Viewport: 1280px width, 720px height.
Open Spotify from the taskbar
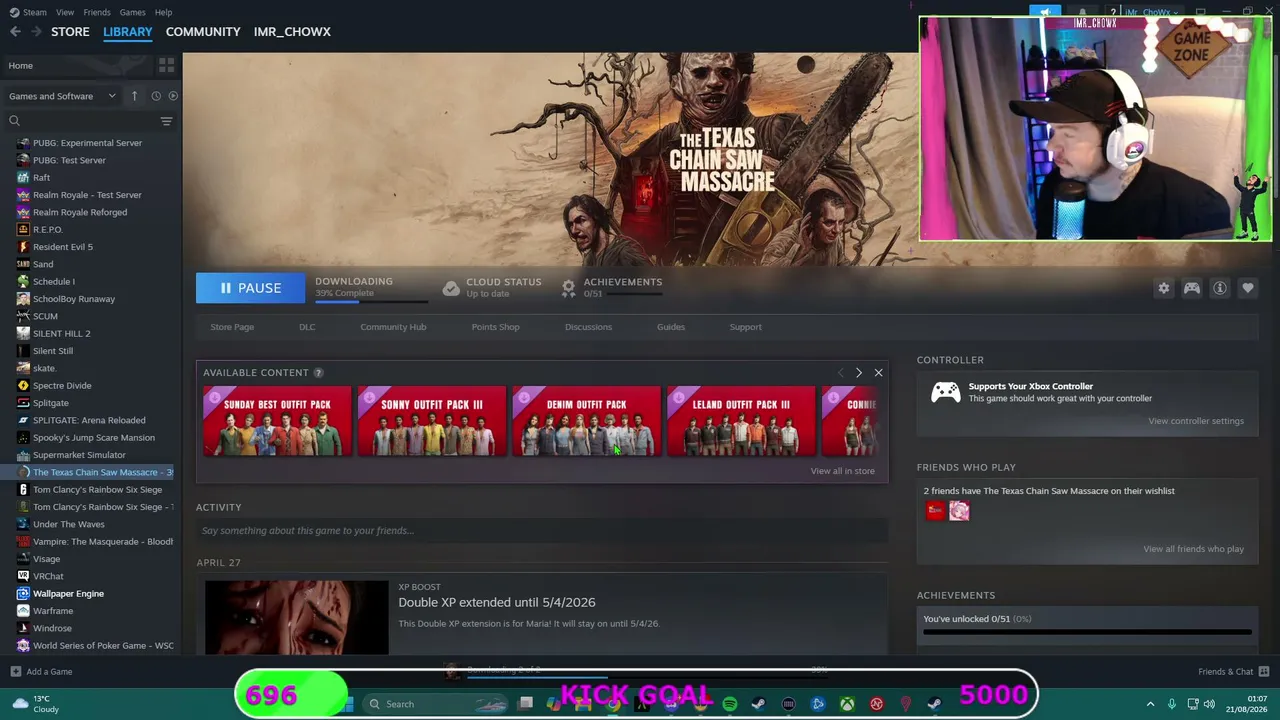tap(730, 704)
